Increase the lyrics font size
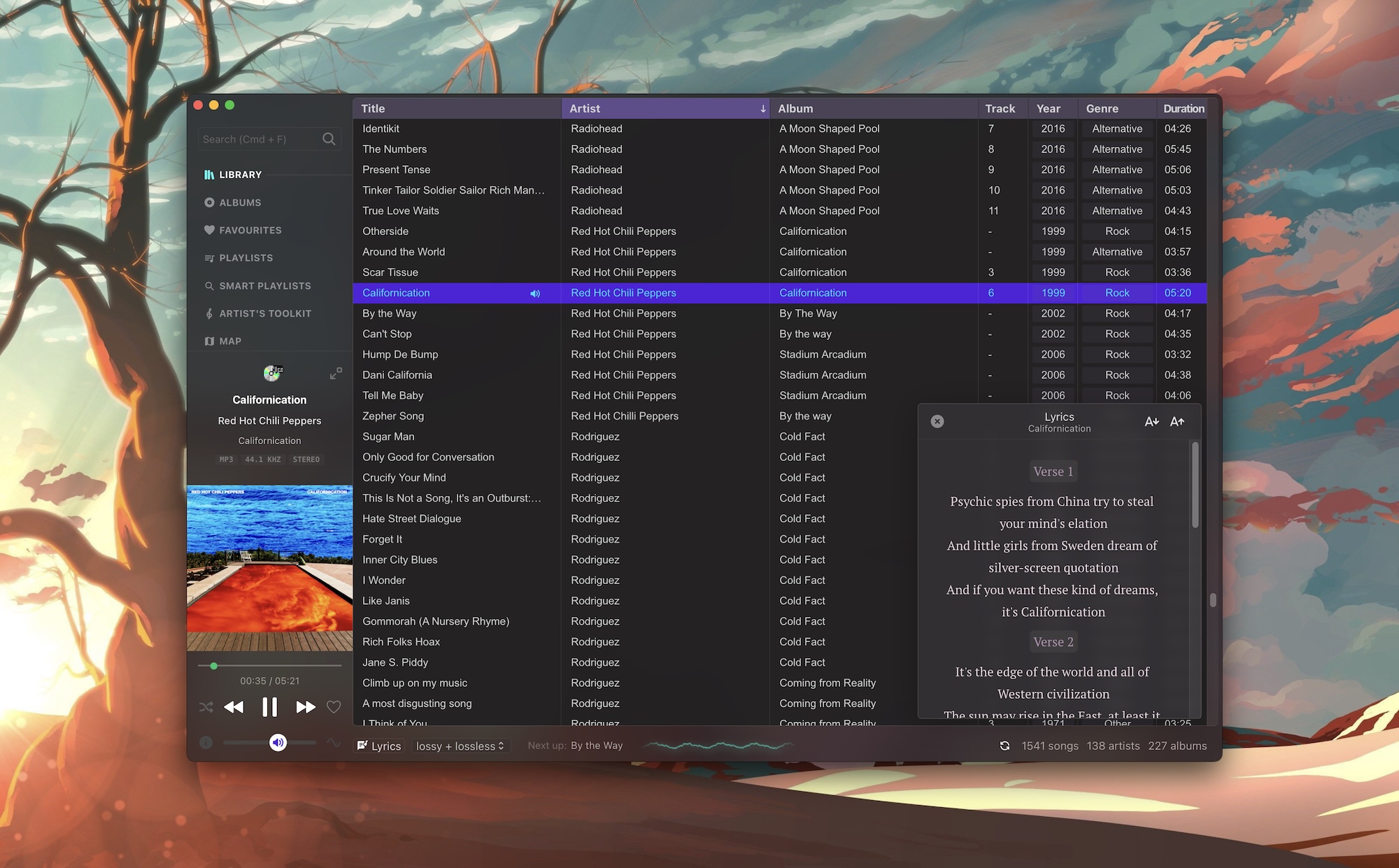 [1177, 421]
